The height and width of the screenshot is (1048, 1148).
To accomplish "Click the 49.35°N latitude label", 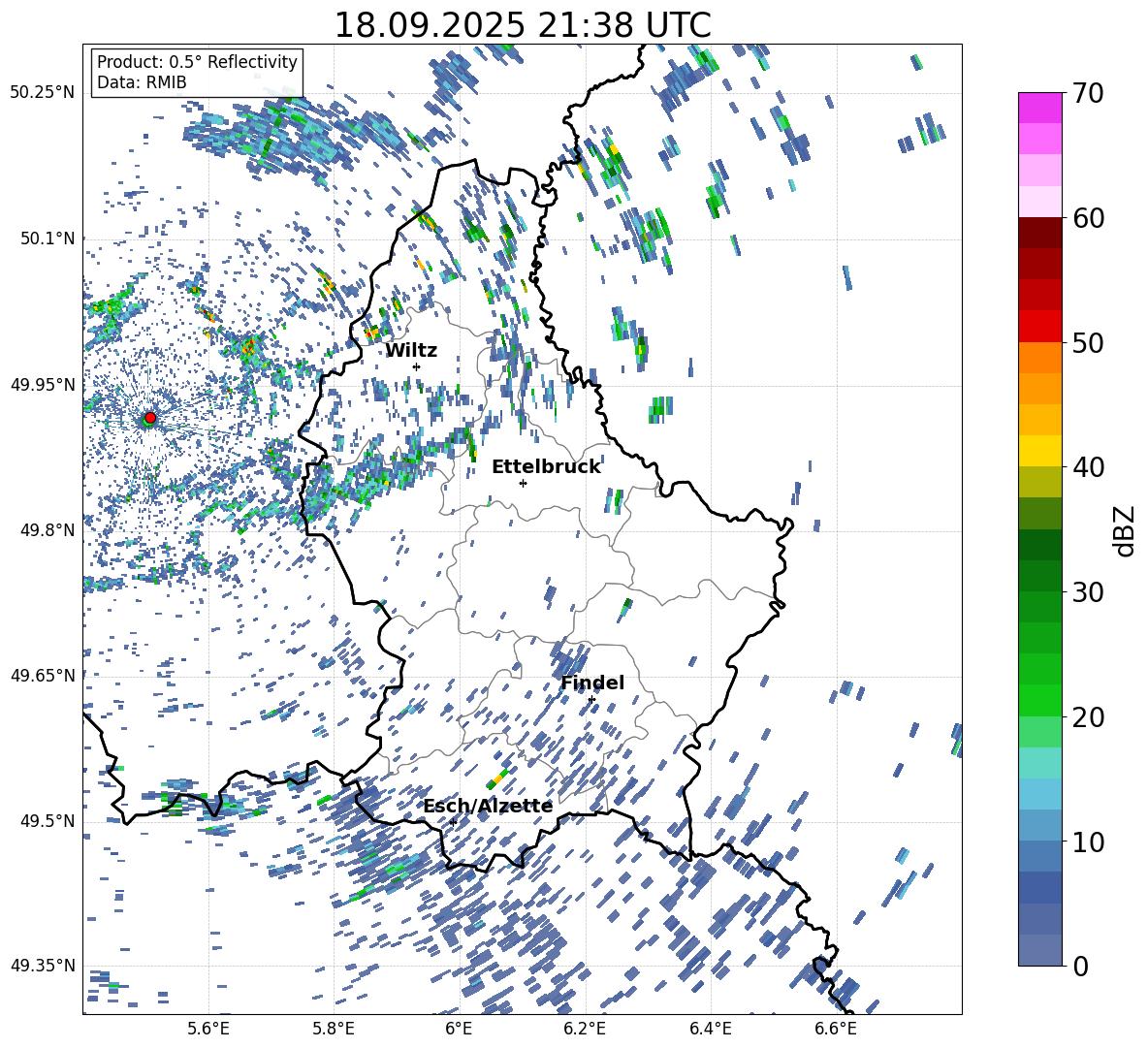I will 44,966.
